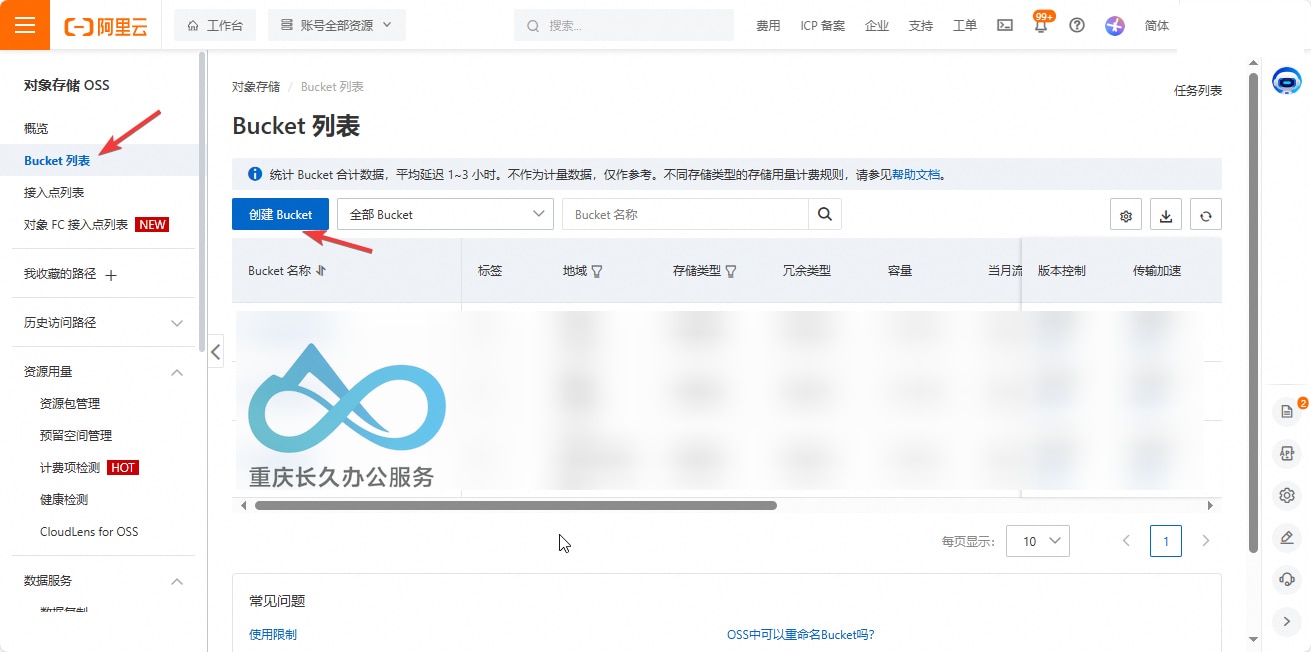Open 任务列表 link
Screen dimensions: 1311x652
(x=1198, y=91)
